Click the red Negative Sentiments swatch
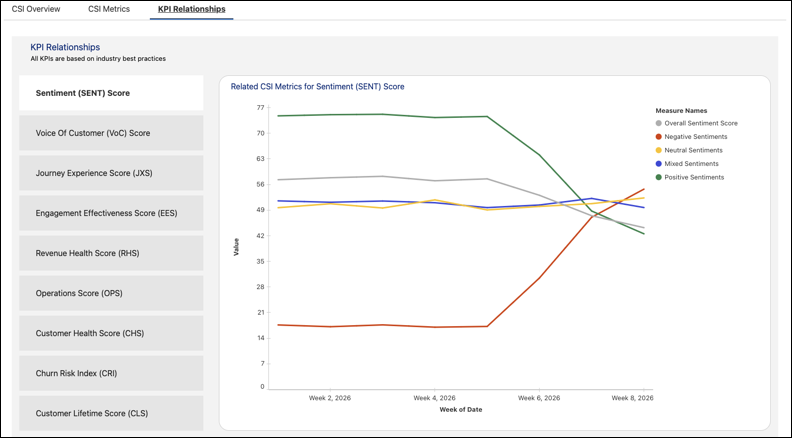Screen dimensions: 792x438 click(659, 137)
